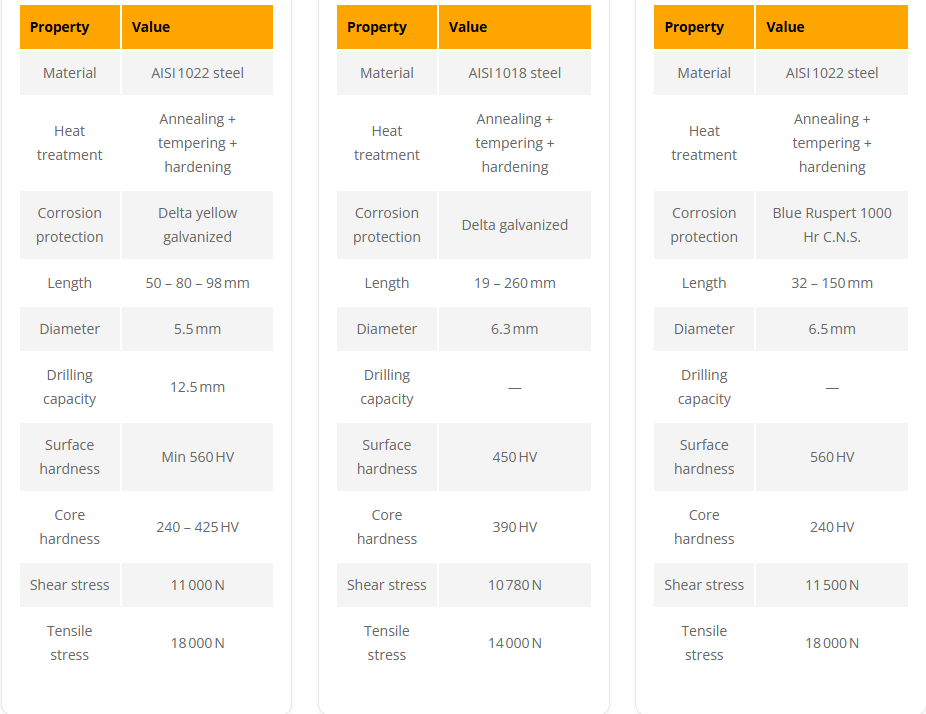This screenshot has width=926, height=714.
Task: Select the 240 – 425 HV core hardness value
Action: click(x=197, y=527)
